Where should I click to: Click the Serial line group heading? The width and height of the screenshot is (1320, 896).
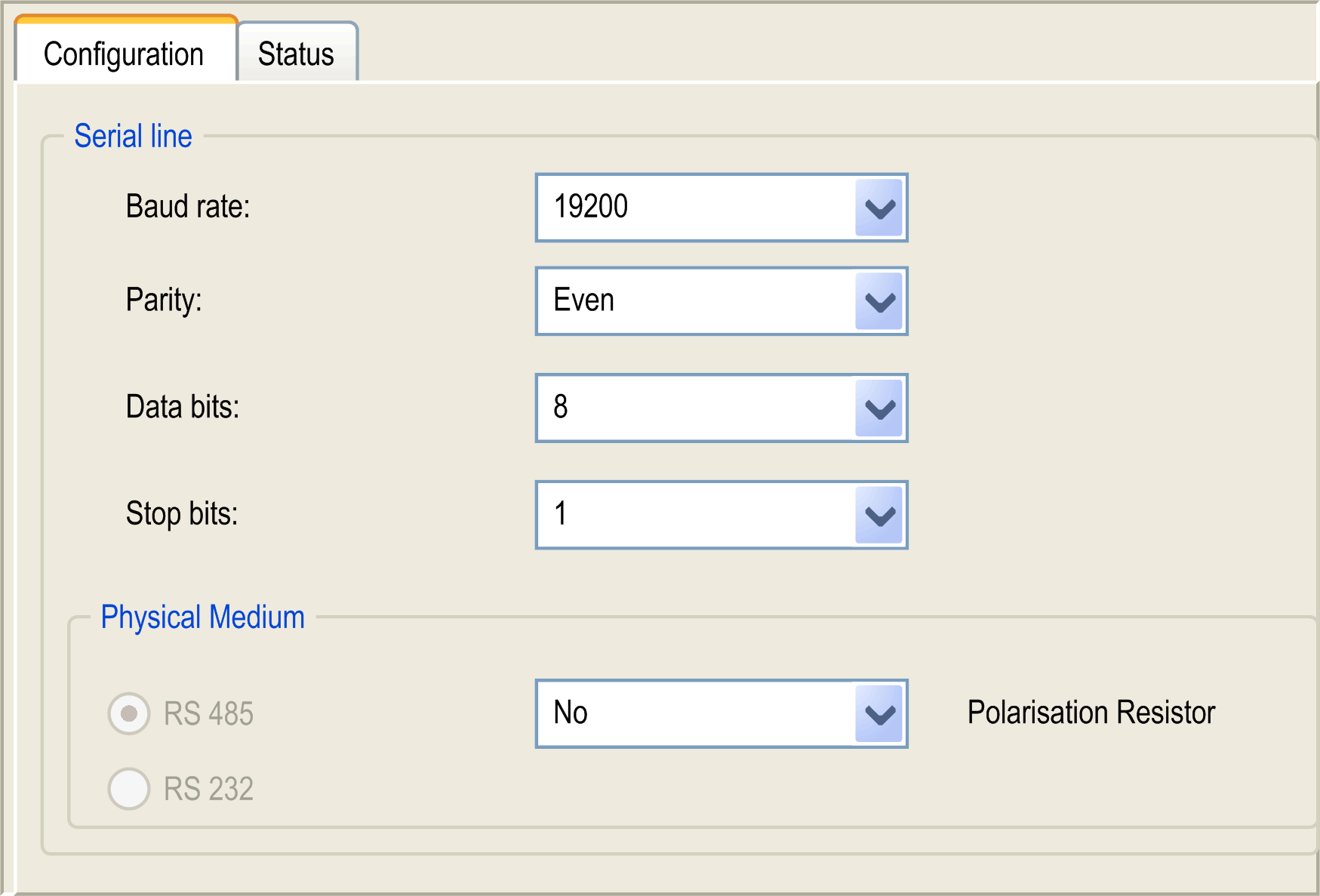pyautogui.click(x=133, y=137)
